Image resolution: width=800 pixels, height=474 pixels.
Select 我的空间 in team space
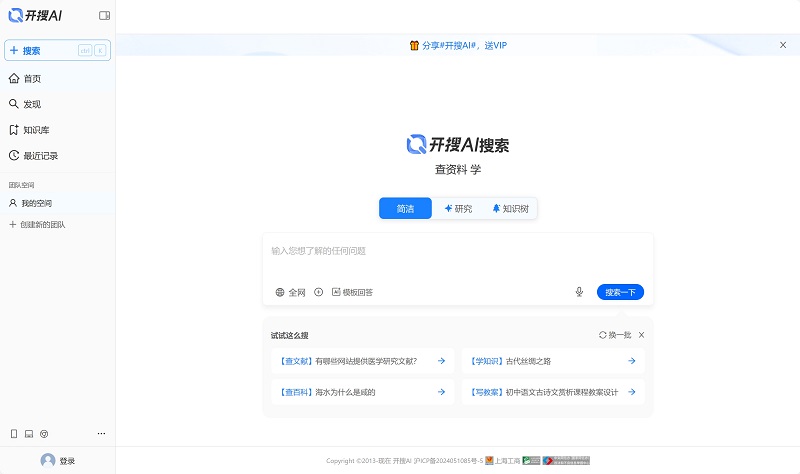coord(57,203)
